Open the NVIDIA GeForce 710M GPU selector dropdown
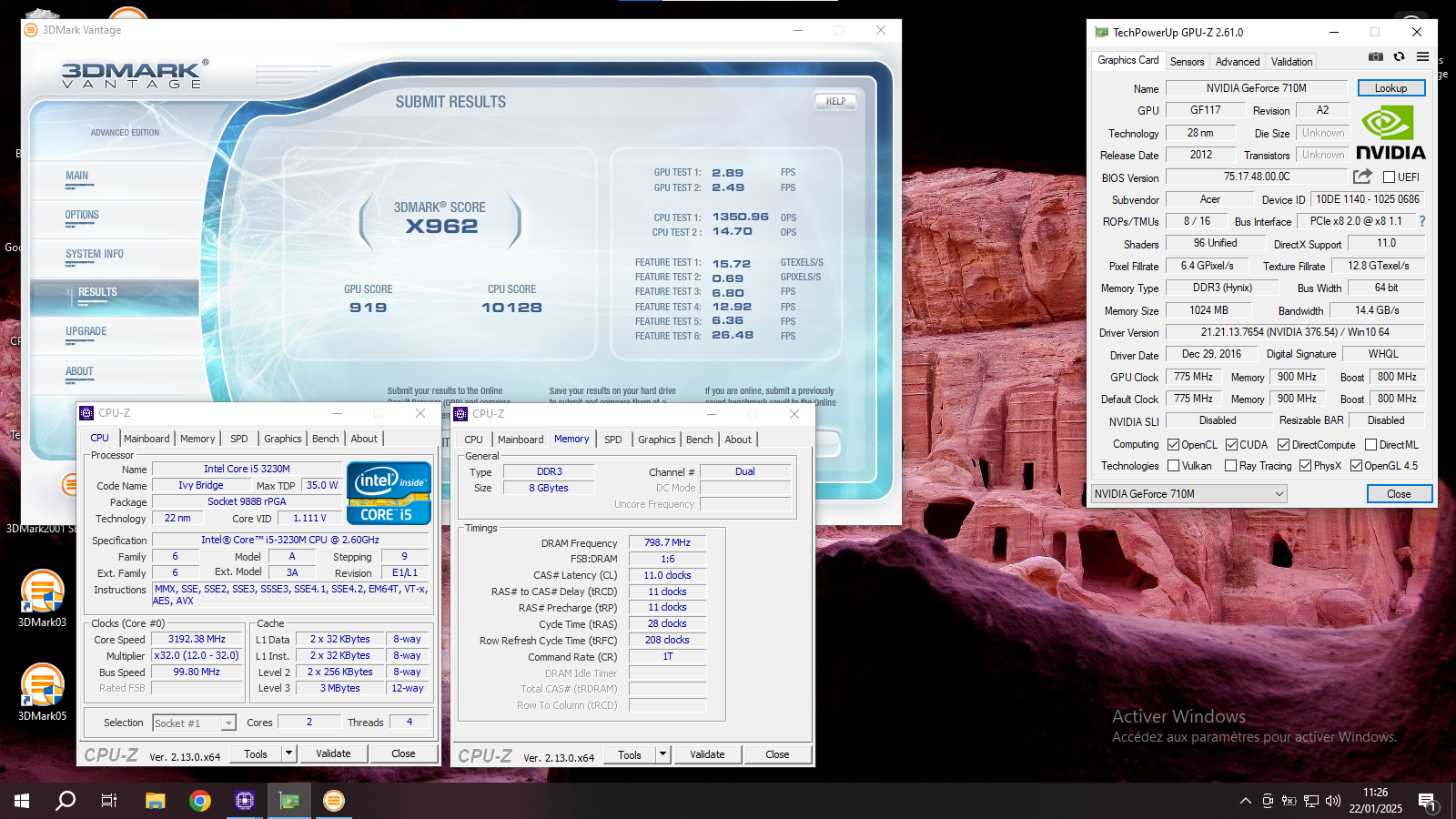1456x819 pixels. click(x=1188, y=494)
